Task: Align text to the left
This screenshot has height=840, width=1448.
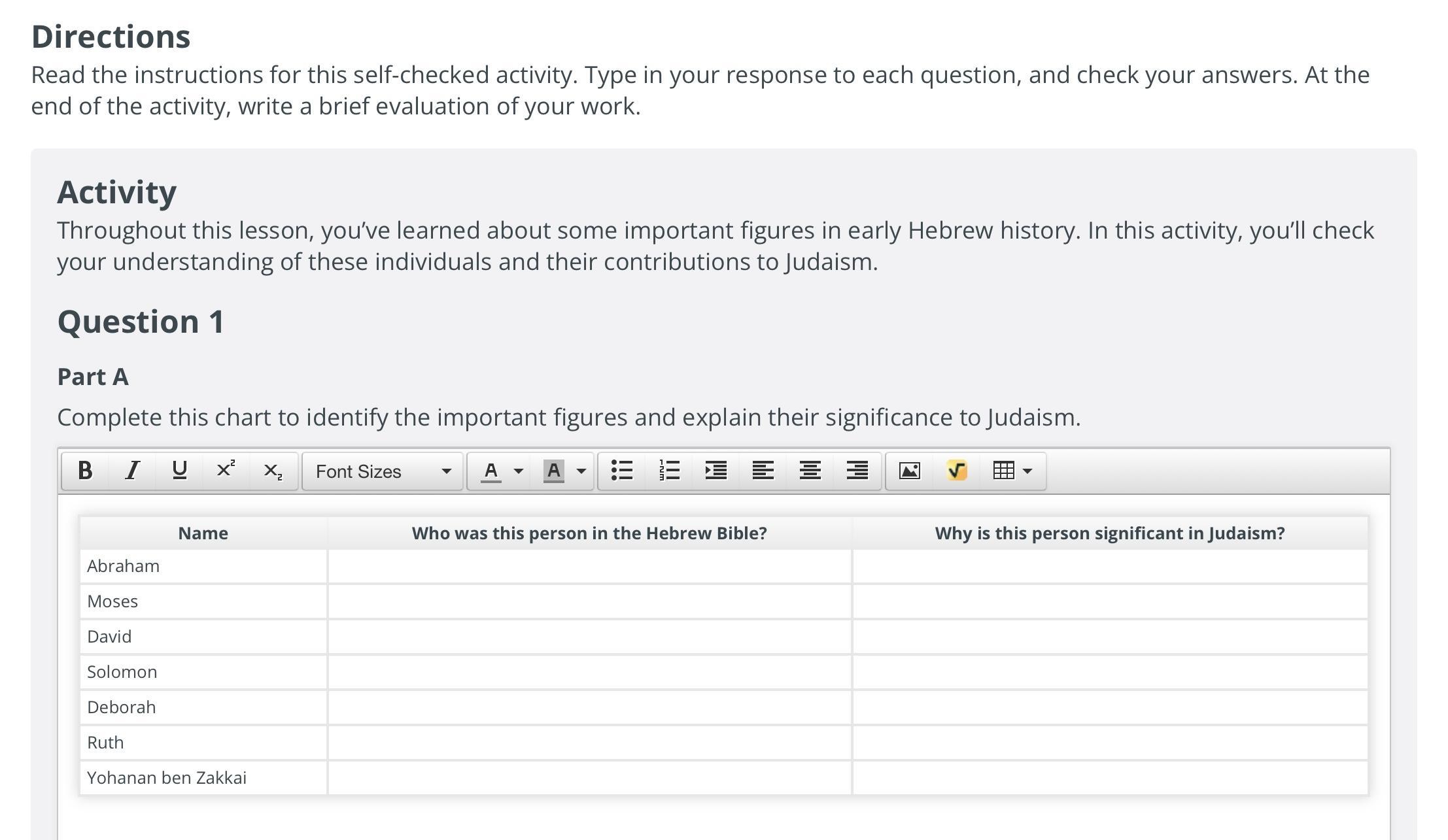Action: pos(763,471)
